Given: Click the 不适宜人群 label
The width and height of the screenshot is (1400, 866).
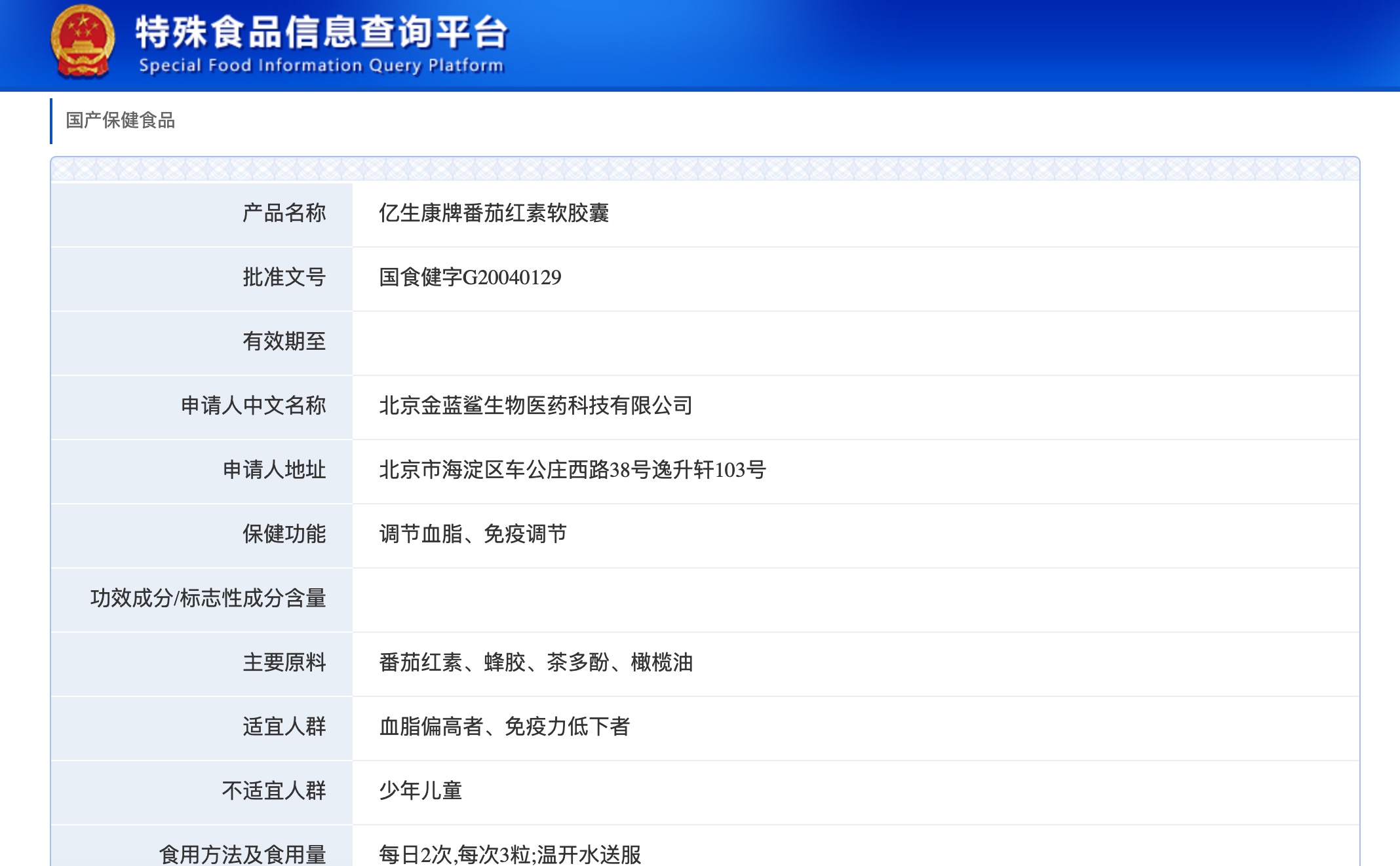Looking at the screenshot, I should (274, 791).
